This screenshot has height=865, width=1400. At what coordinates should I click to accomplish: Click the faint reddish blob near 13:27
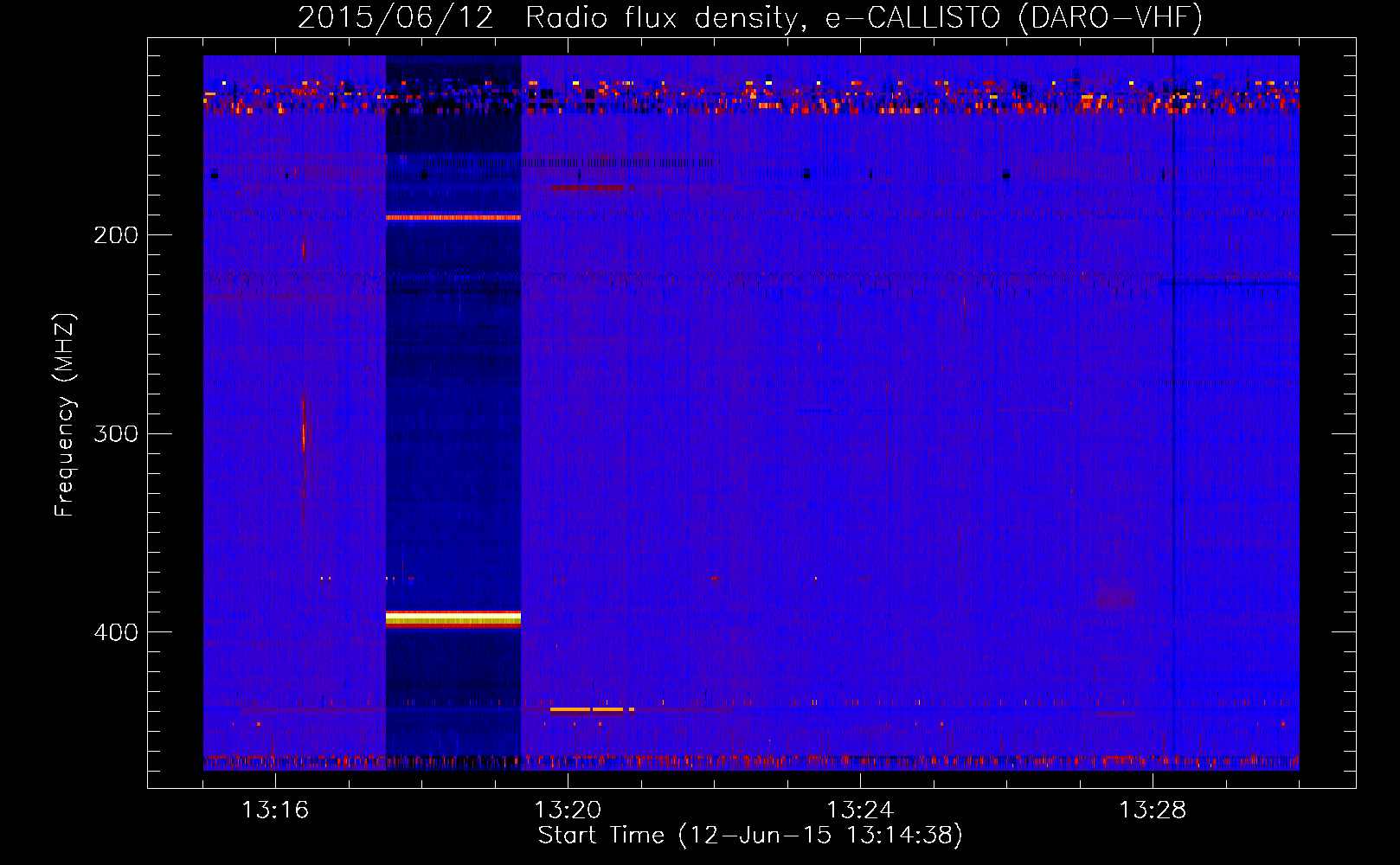pyautogui.click(x=1115, y=598)
